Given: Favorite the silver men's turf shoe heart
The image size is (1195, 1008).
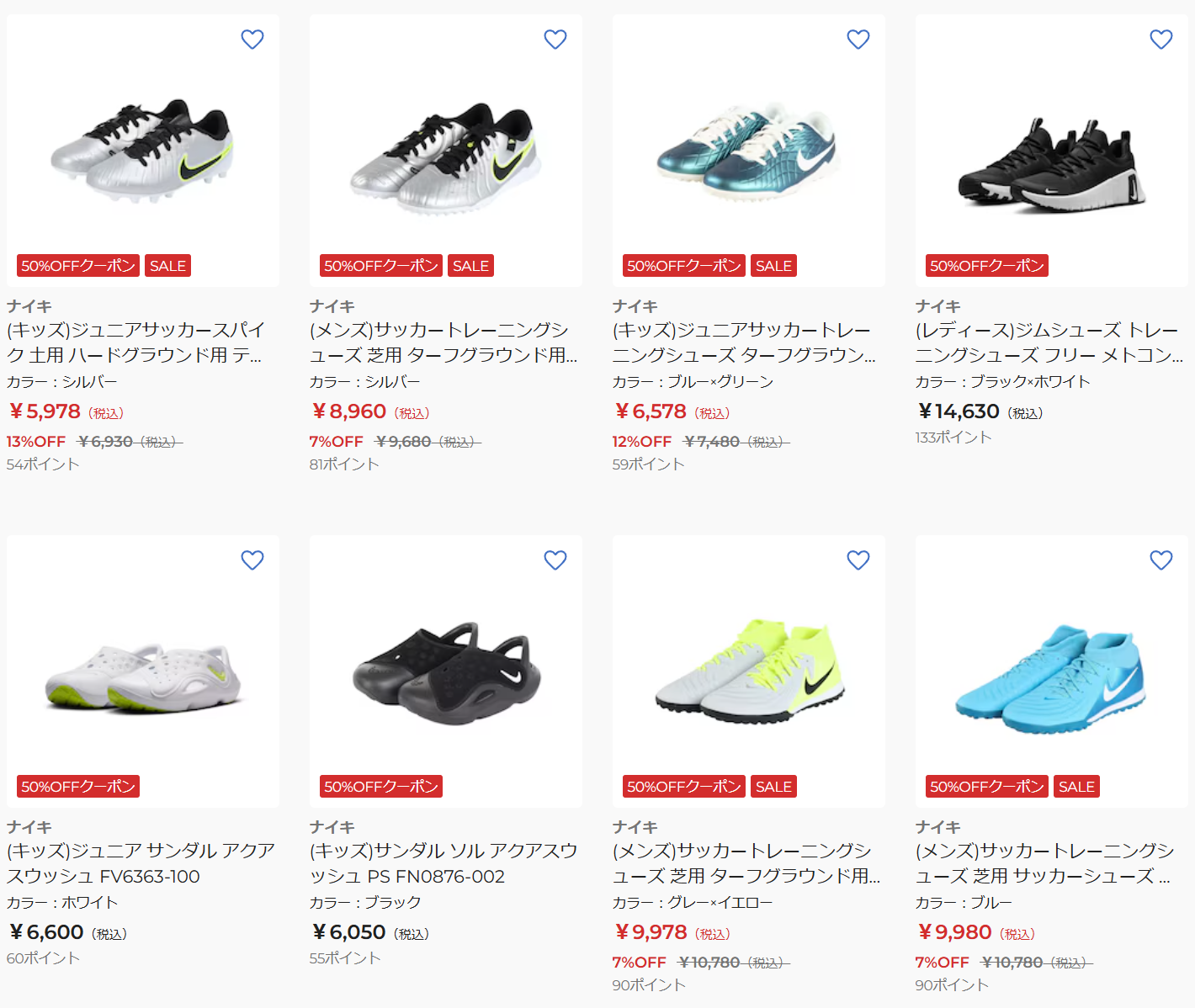Looking at the screenshot, I should (555, 40).
